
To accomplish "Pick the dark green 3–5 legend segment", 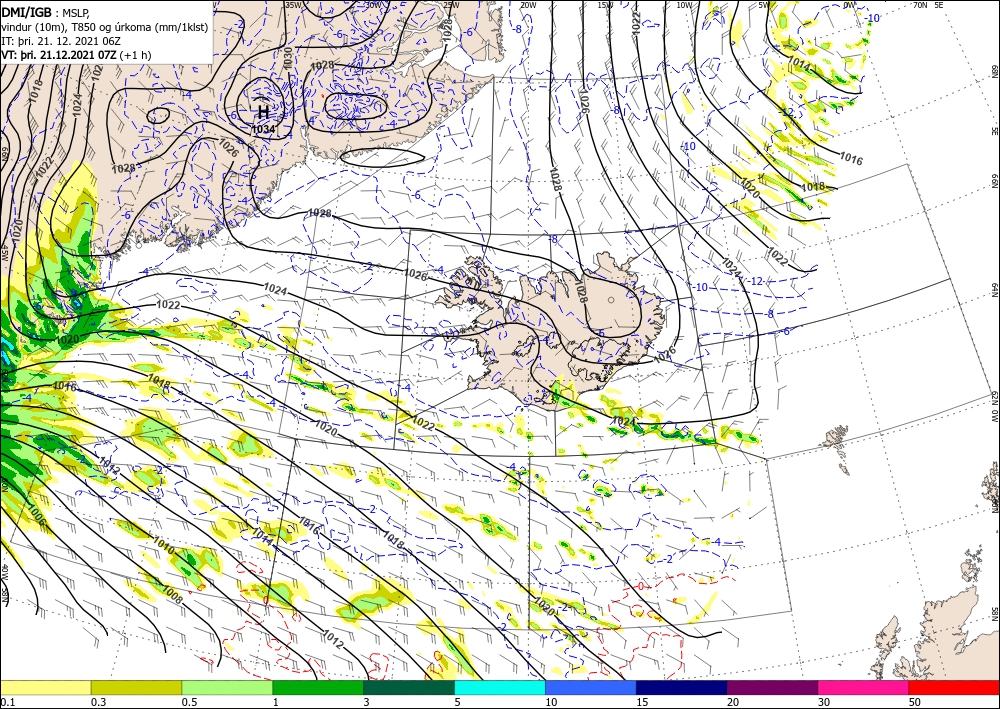I will coord(409,687).
